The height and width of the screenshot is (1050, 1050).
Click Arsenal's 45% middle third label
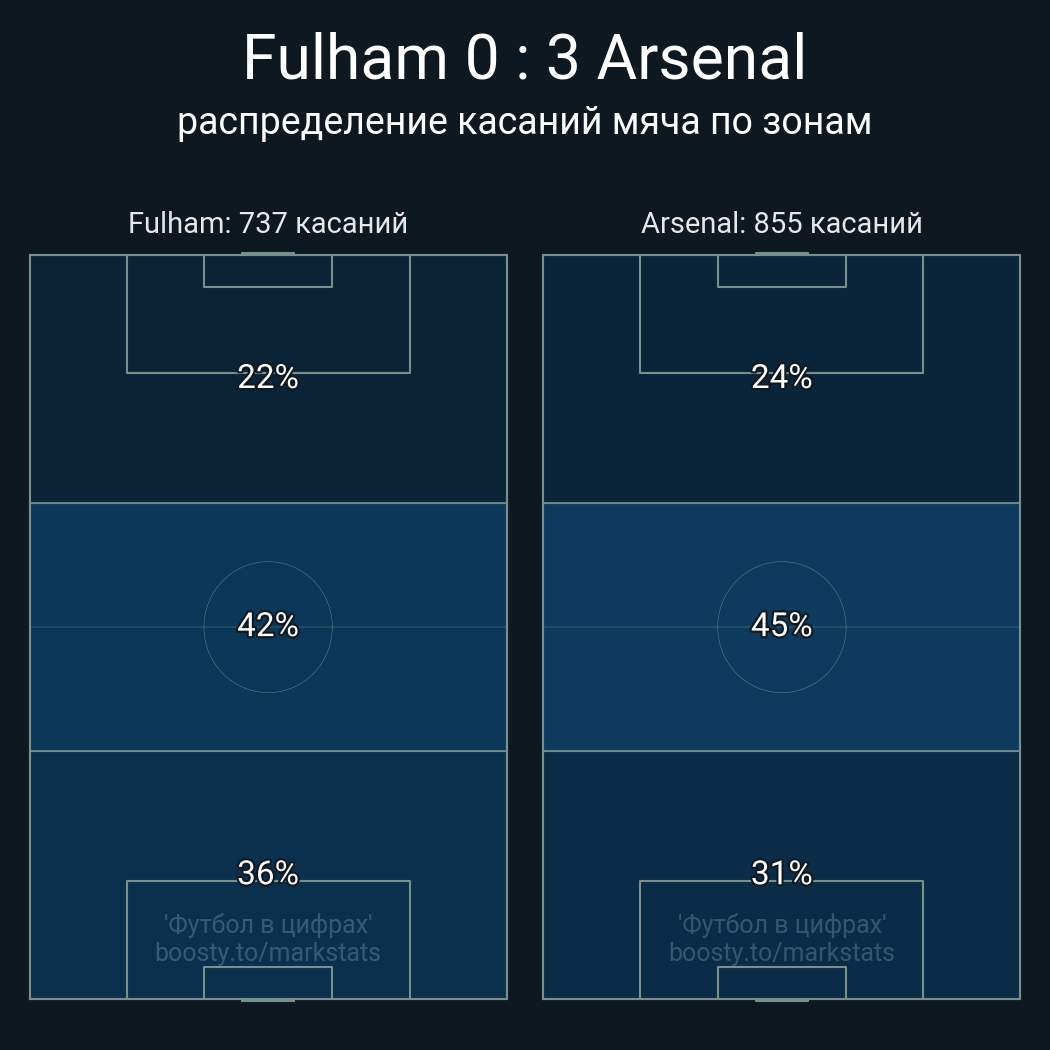(x=781, y=625)
